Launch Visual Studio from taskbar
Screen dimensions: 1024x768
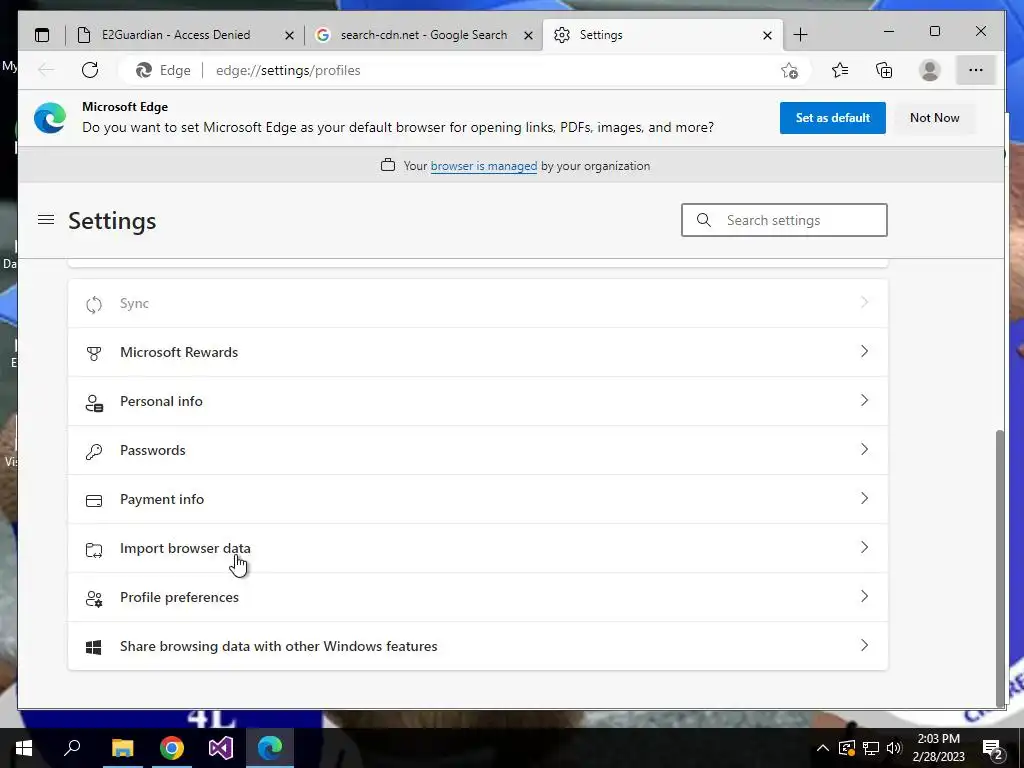(x=221, y=747)
